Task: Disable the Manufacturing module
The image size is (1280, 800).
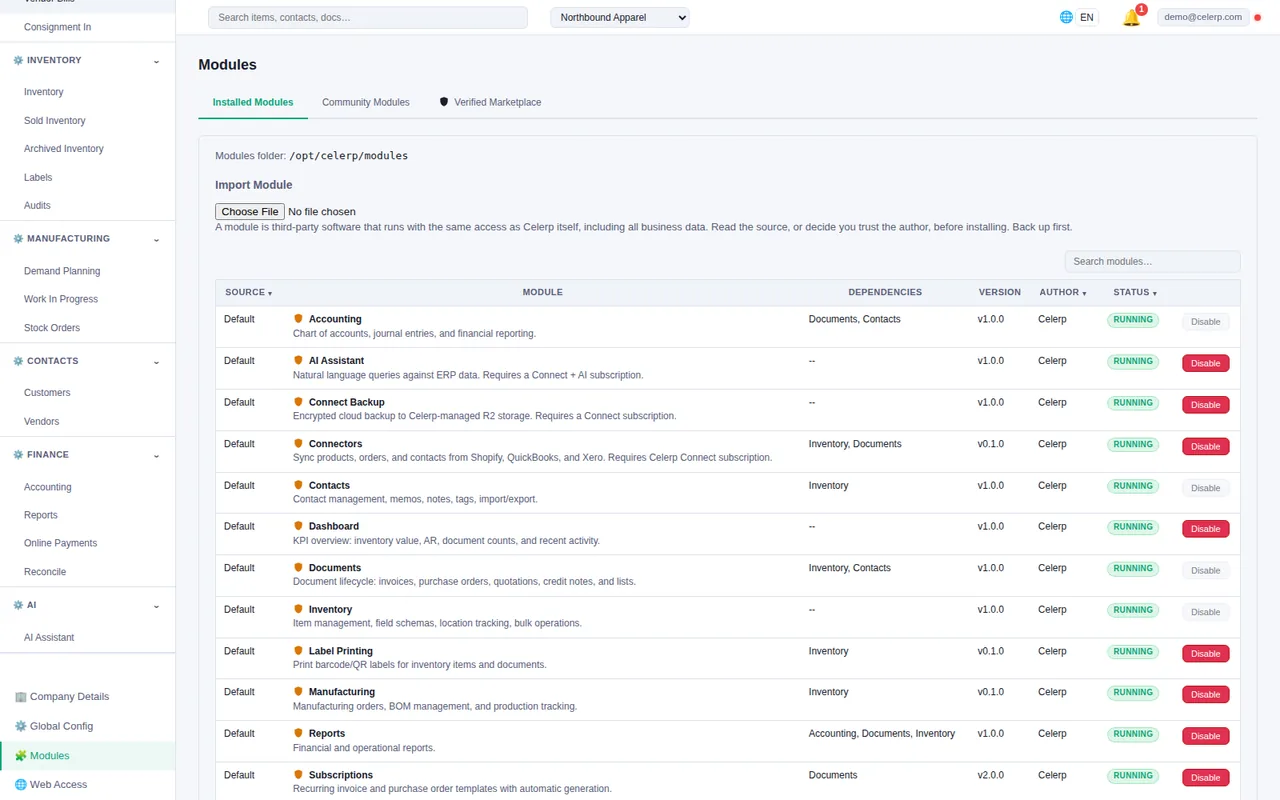Action: [1205, 694]
